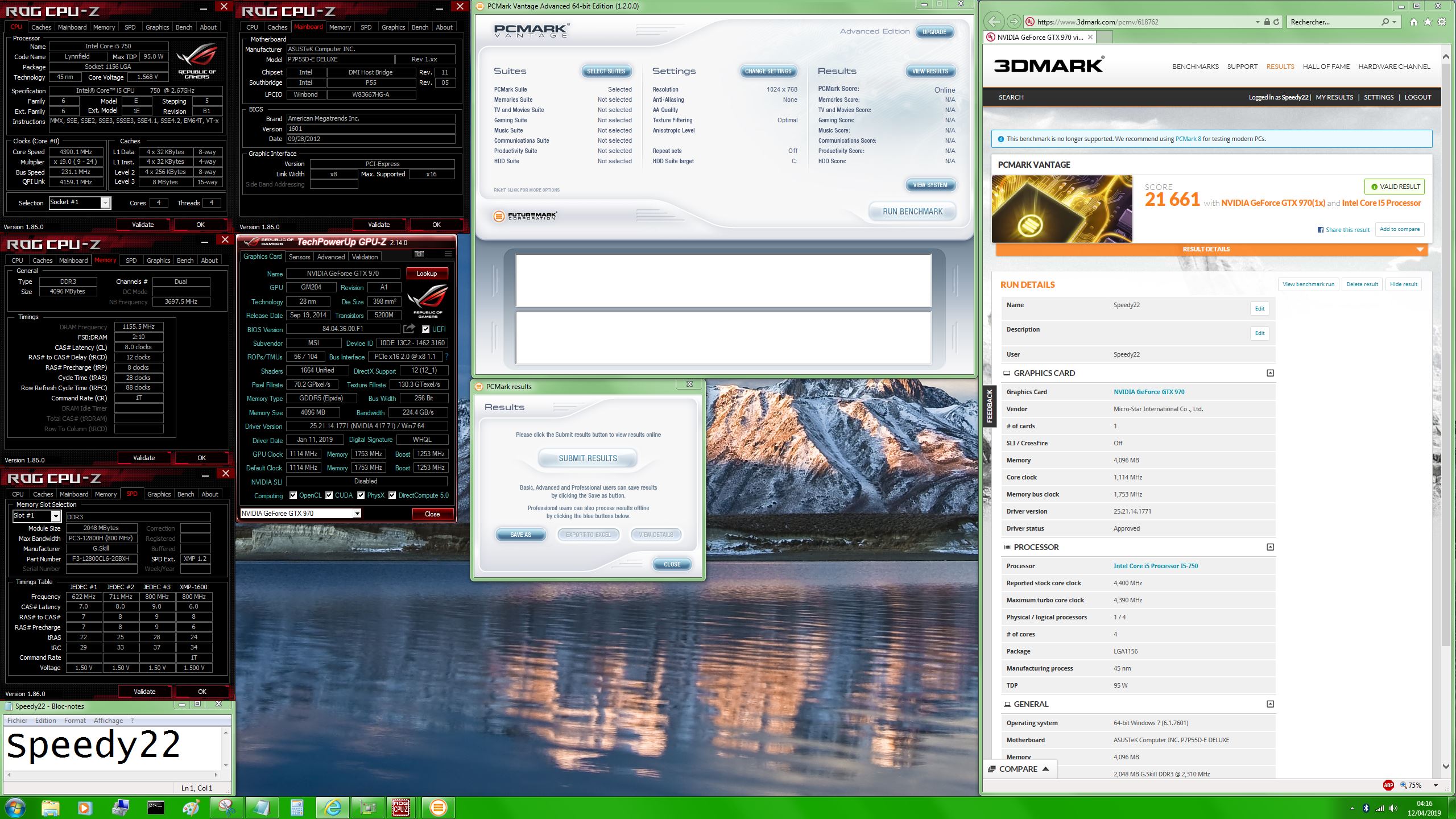This screenshot has height=819, width=1456.
Task: Toggle the CUDA checkbox in GPU-Z
Action: coord(329,495)
